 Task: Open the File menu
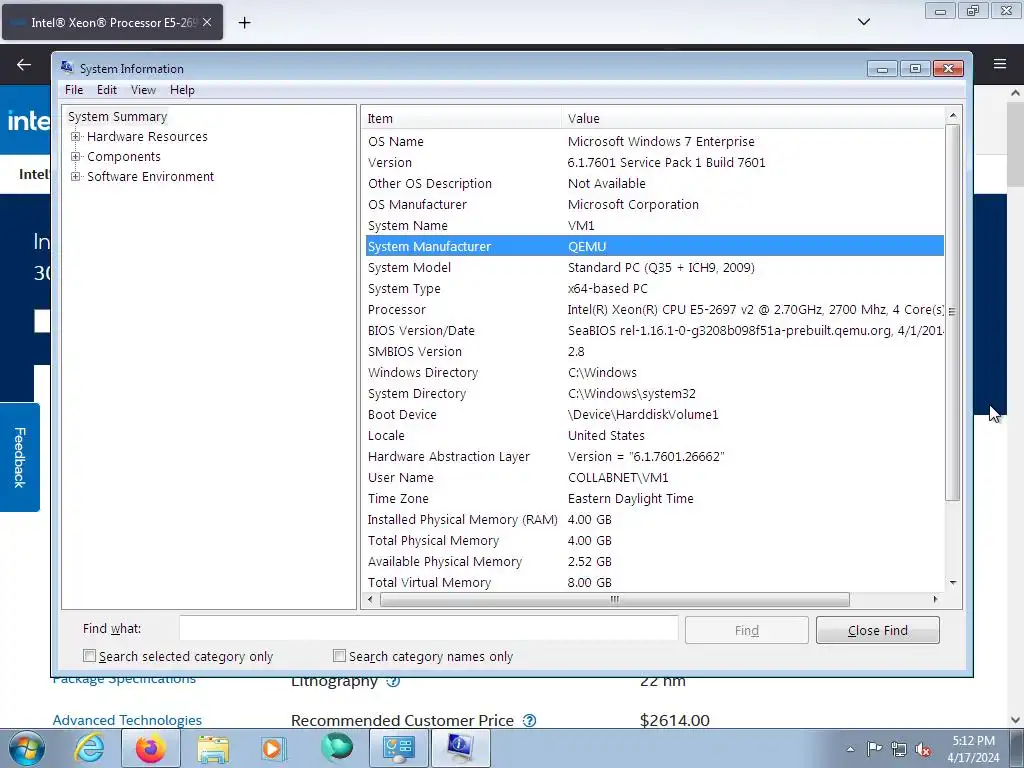point(74,90)
